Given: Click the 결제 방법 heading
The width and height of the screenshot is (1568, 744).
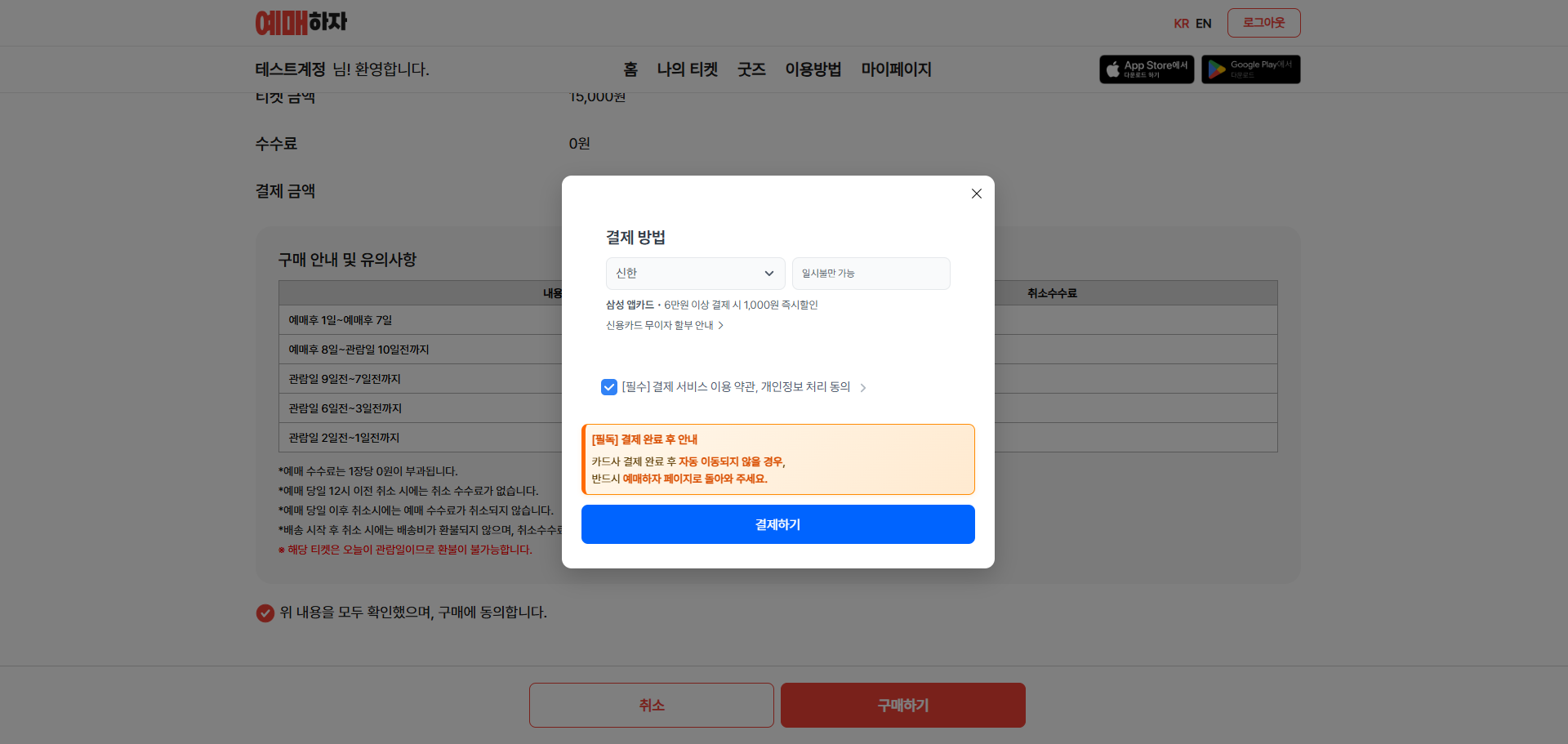Looking at the screenshot, I should [635, 238].
